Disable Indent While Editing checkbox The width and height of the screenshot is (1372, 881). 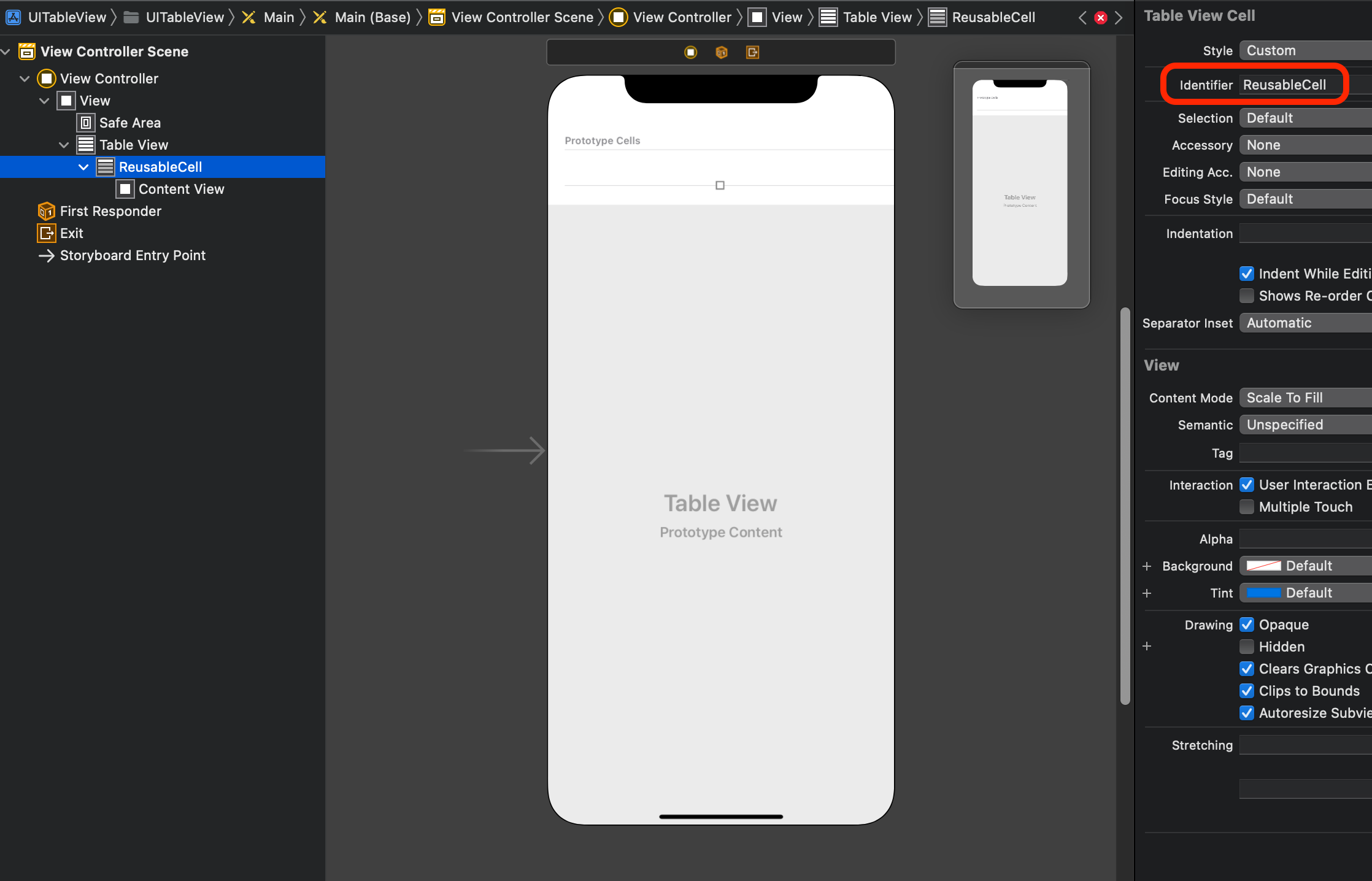click(1246, 274)
